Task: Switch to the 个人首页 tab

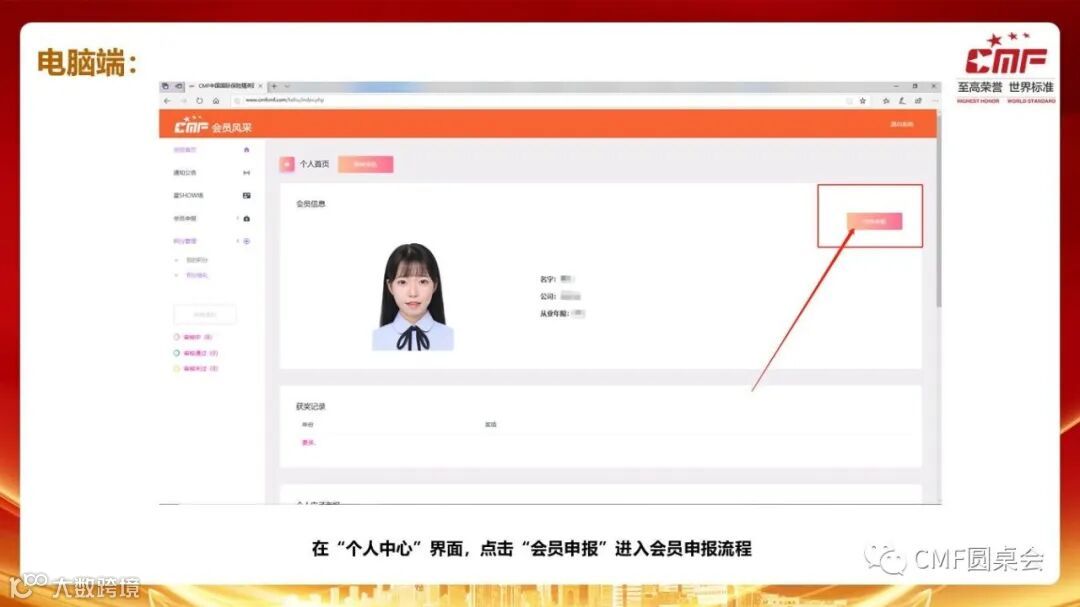Action: click(x=314, y=164)
